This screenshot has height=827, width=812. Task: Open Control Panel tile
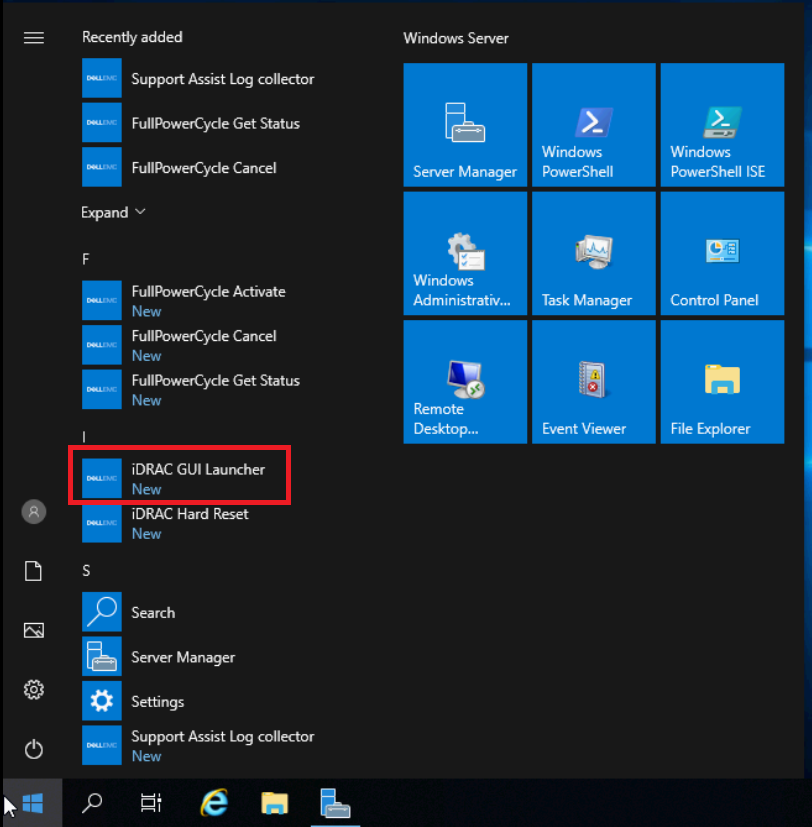pyautogui.click(x=722, y=253)
